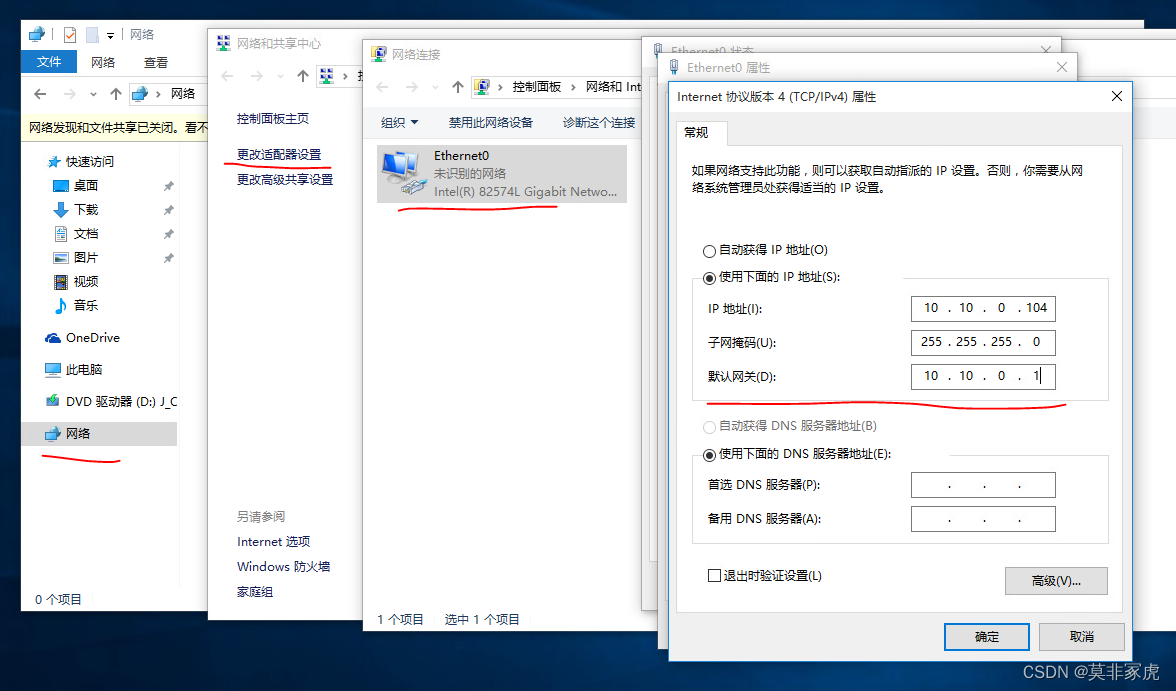Select the Ethernet0 network adapter item
The width and height of the screenshot is (1176, 691).
[x=501, y=174]
